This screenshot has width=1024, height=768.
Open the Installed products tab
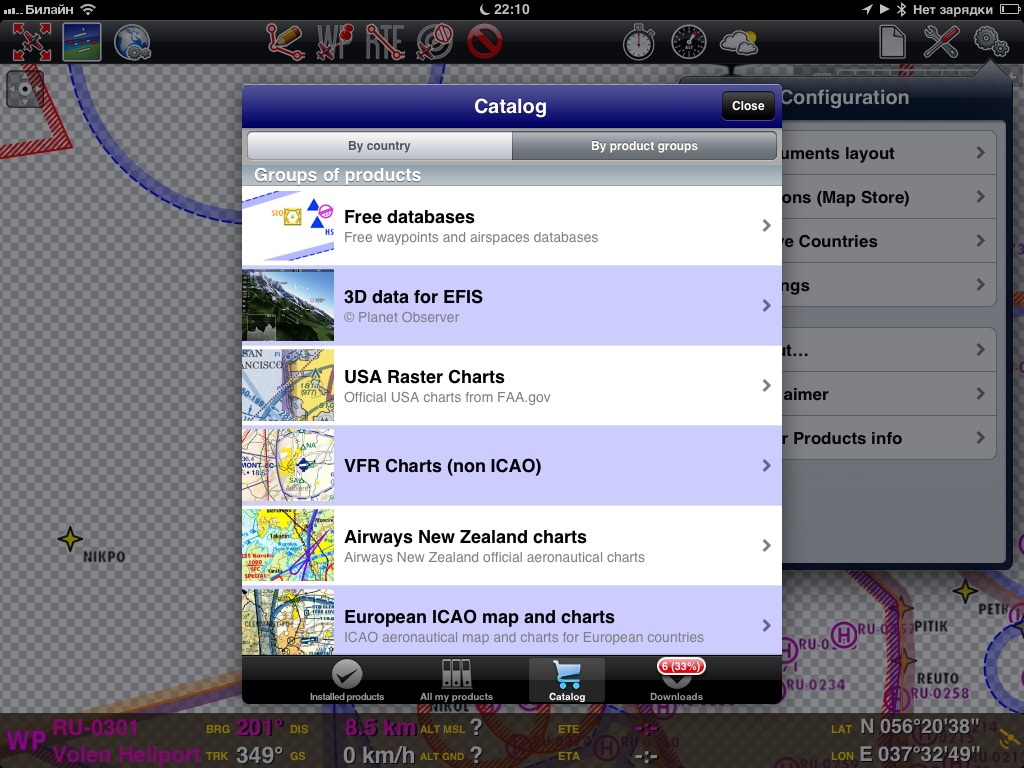pyautogui.click(x=346, y=681)
